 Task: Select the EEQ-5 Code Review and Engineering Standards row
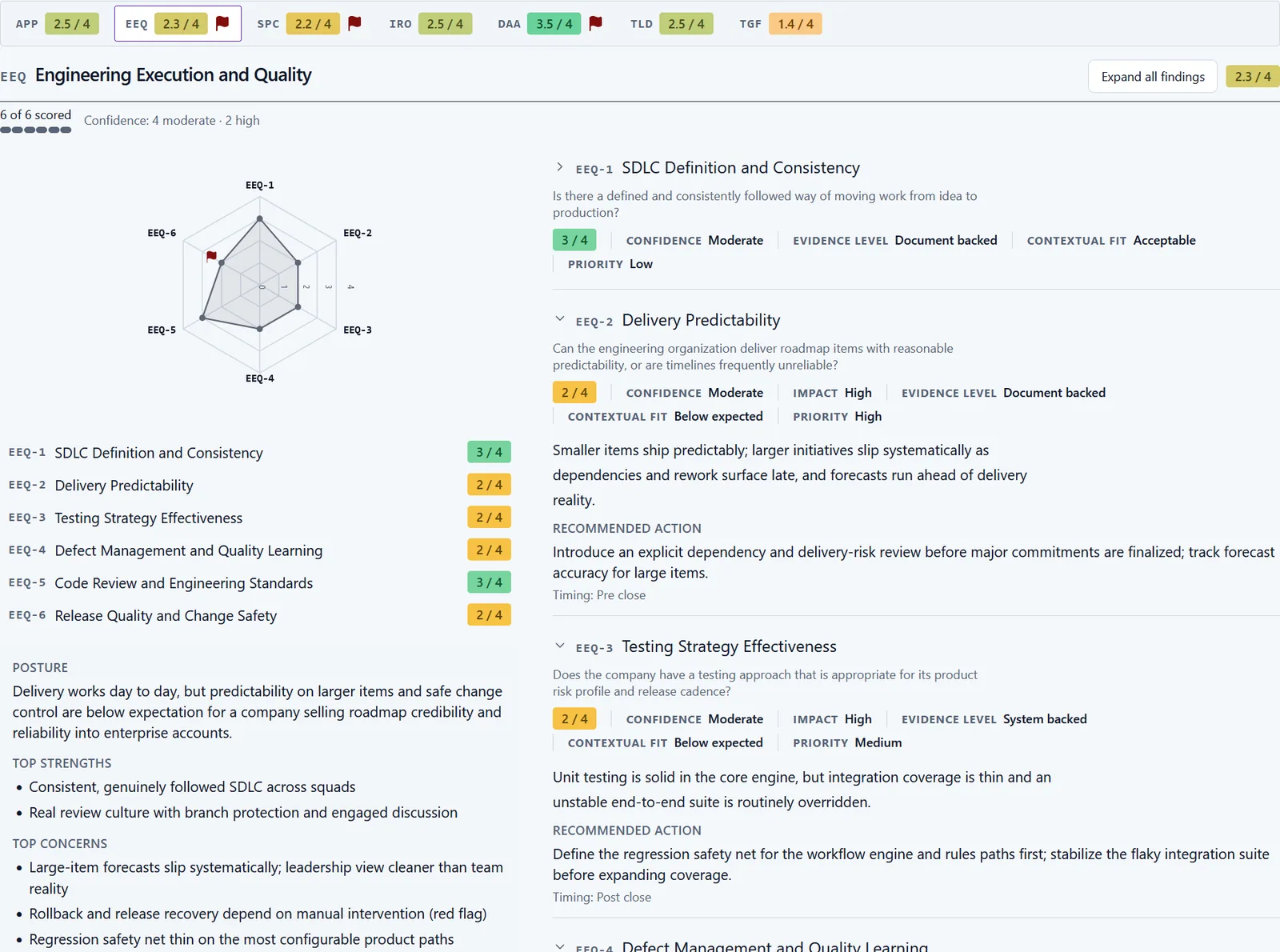(259, 583)
